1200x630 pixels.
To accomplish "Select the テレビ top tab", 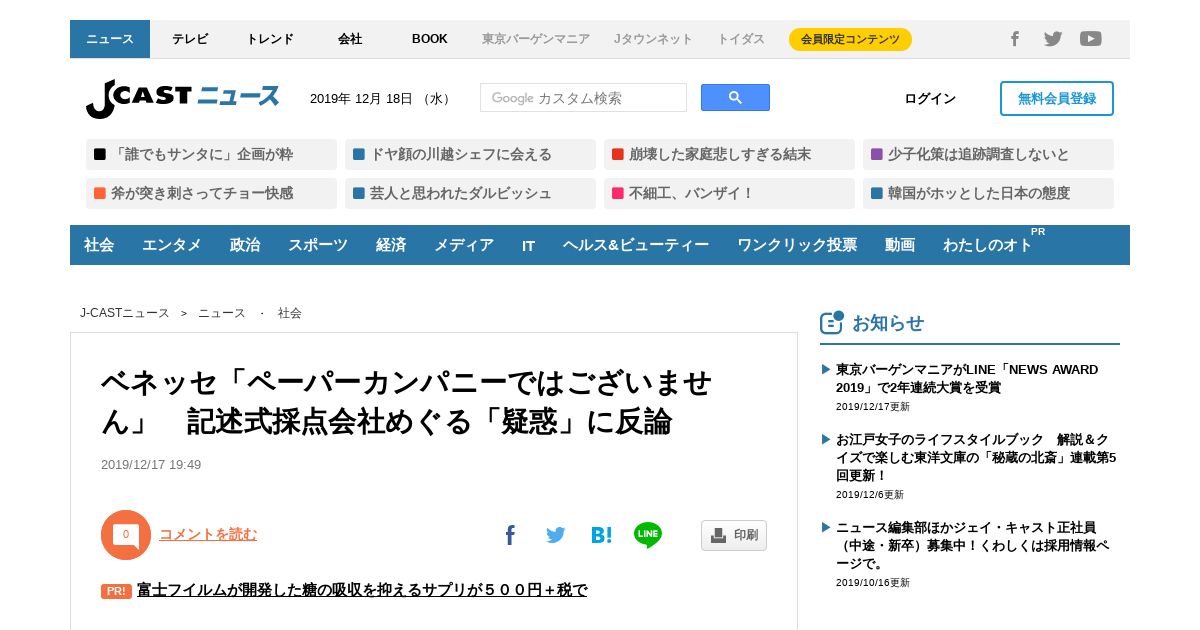I will [190, 39].
